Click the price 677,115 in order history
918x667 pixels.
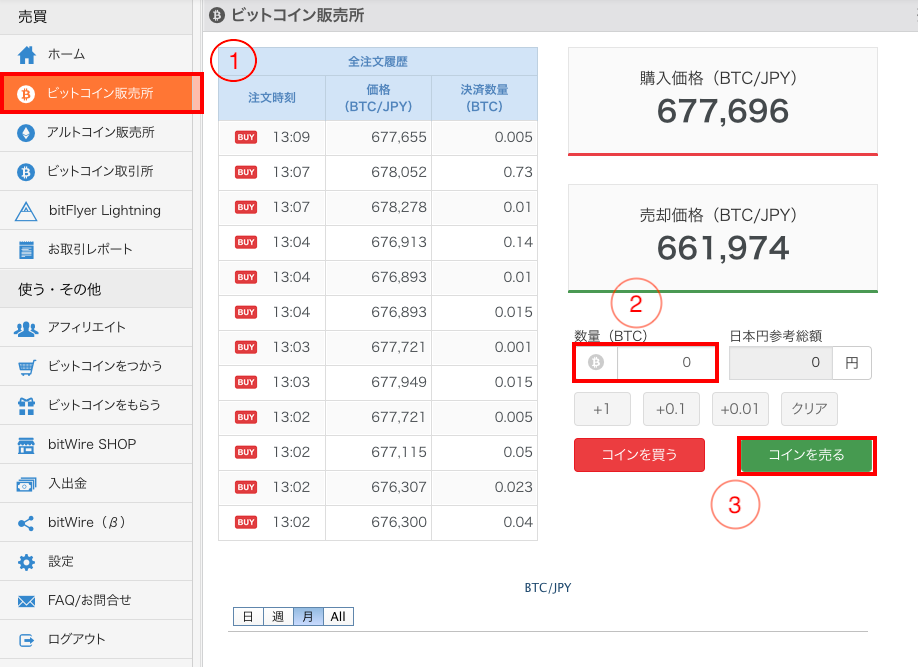tap(399, 452)
